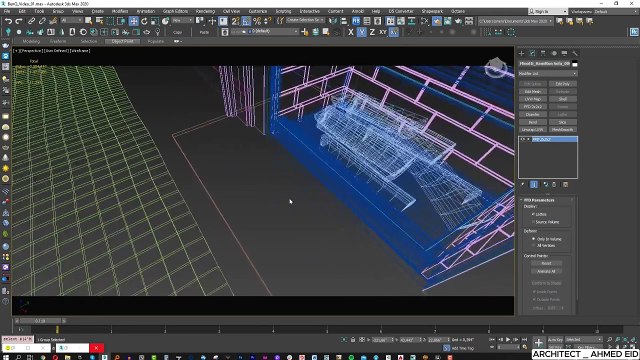Open the Motion command panel tab
Viewport: 640px width, 360px height.
pos(553,53)
